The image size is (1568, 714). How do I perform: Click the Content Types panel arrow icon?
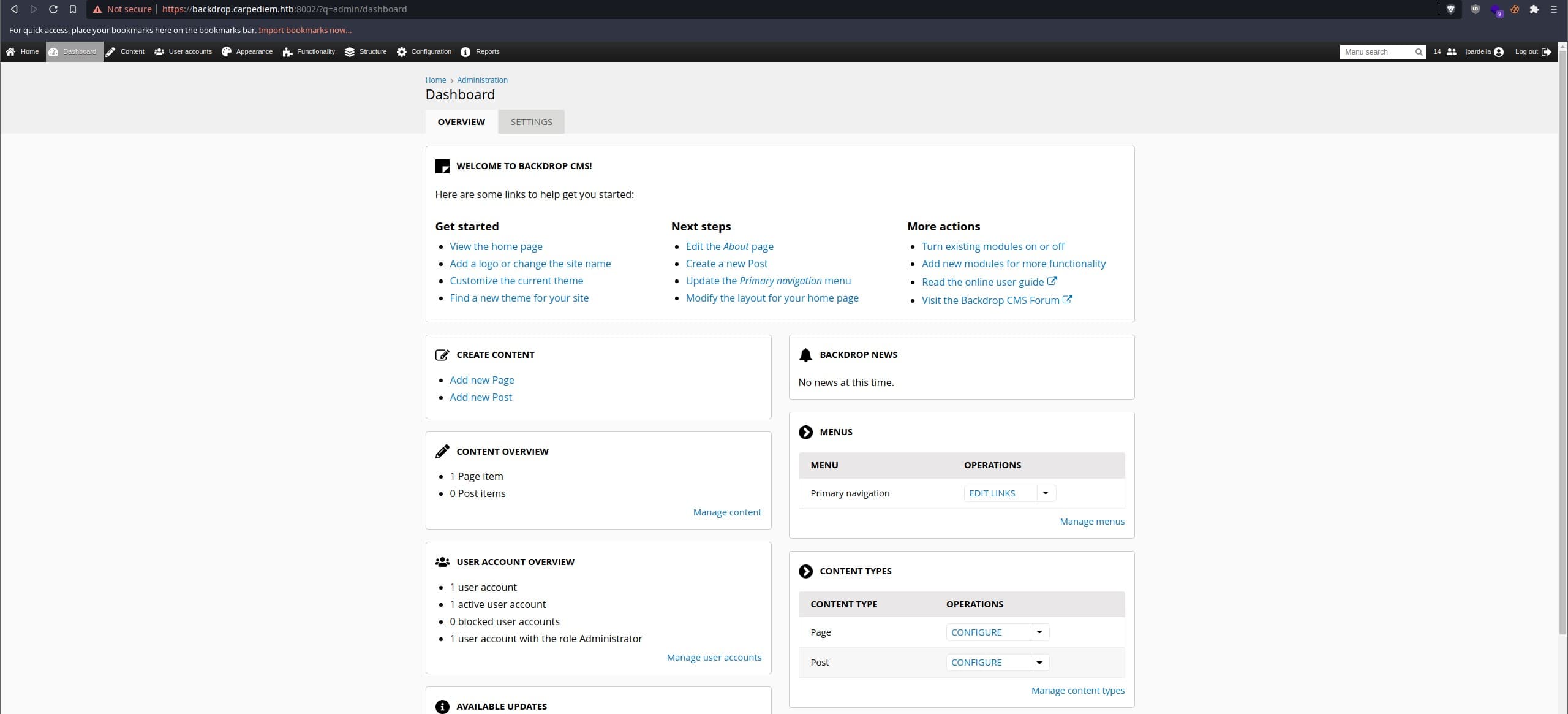click(805, 571)
